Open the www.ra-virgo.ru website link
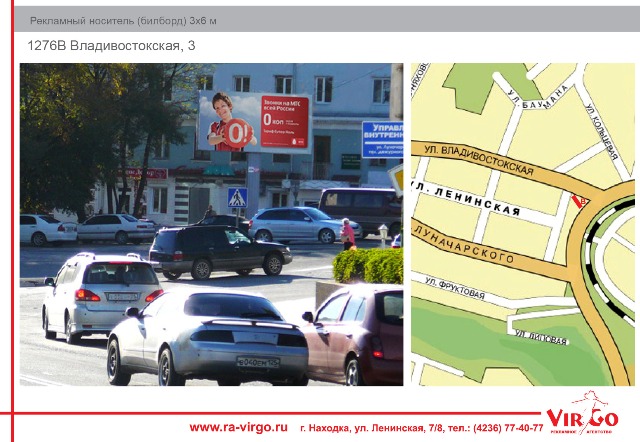This screenshot has width=640, height=442. pyautogui.click(x=238, y=427)
